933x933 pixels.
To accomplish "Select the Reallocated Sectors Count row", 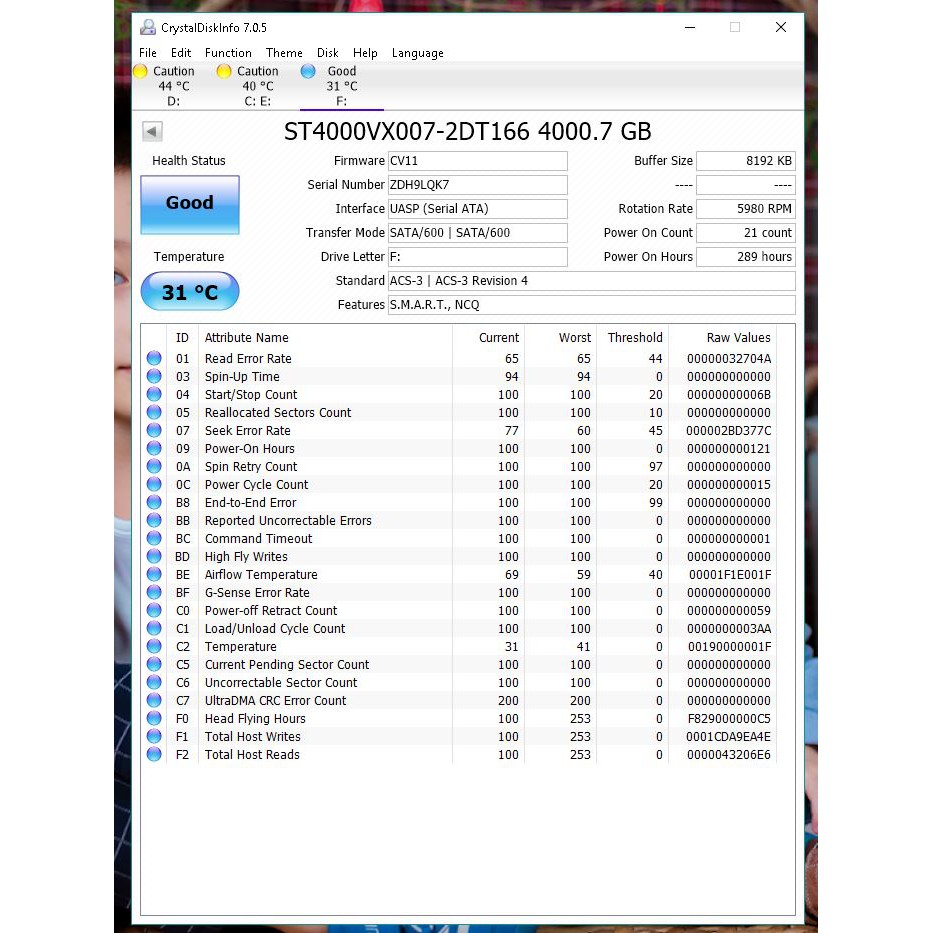I will pos(278,413).
